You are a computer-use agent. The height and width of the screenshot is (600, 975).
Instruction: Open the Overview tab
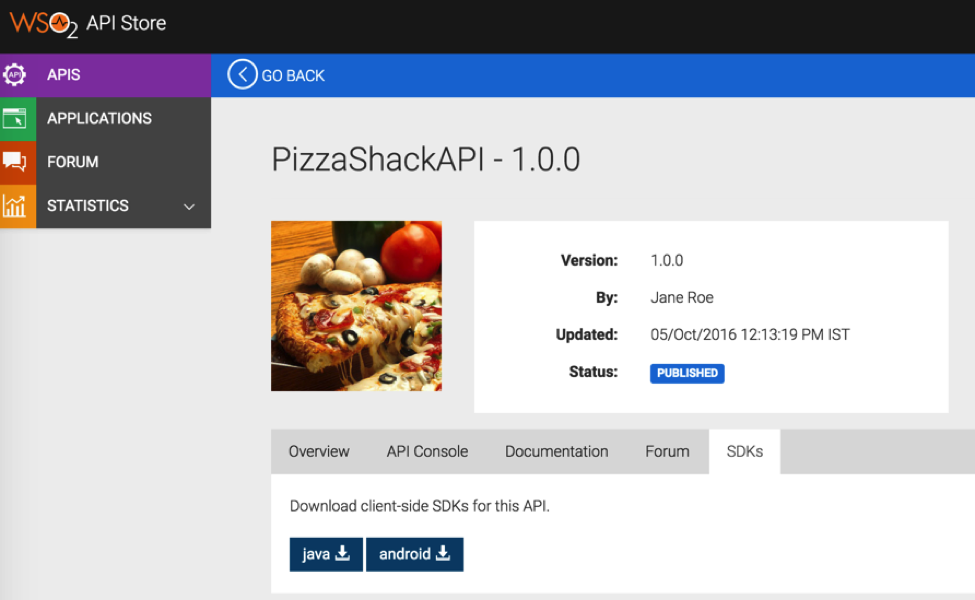(x=319, y=452)
